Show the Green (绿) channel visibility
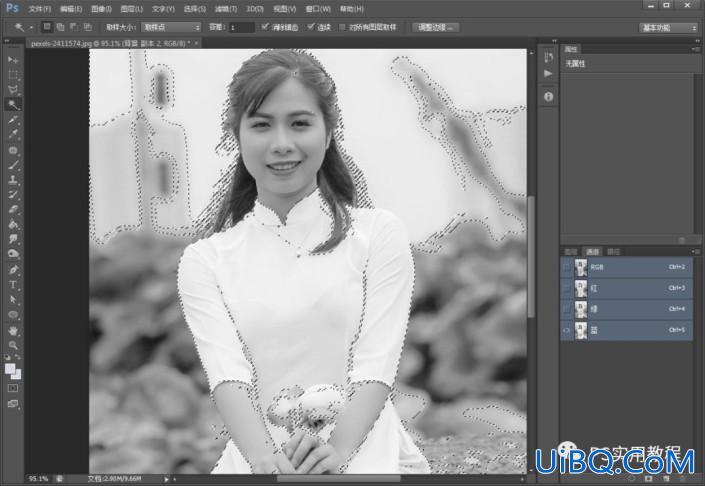The image size is (705, 486). click(567, 309)
